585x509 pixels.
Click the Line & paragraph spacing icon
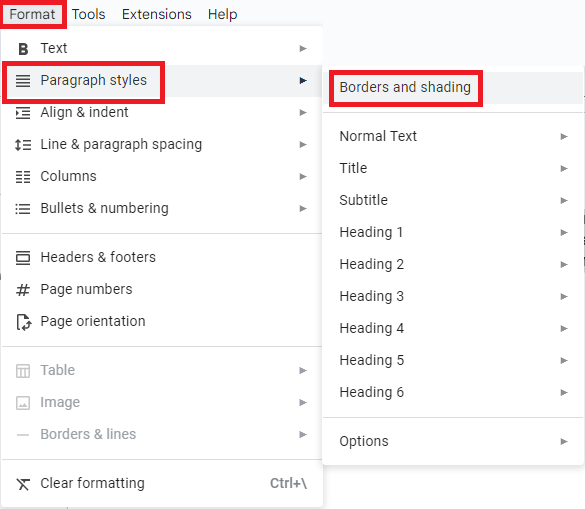click(23, 145)
